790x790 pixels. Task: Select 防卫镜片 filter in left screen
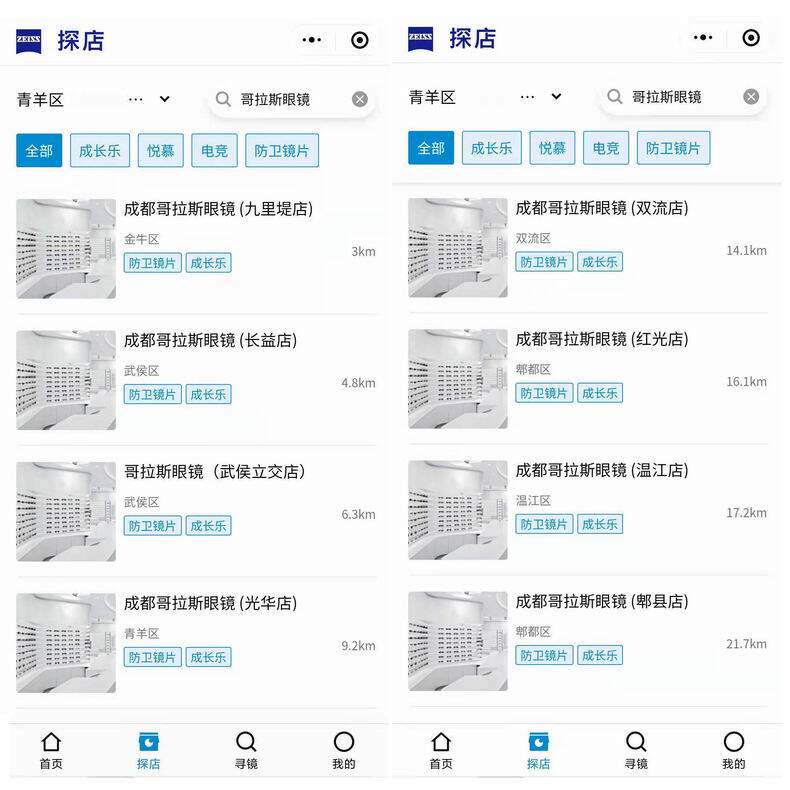click(x=282, y=150)
